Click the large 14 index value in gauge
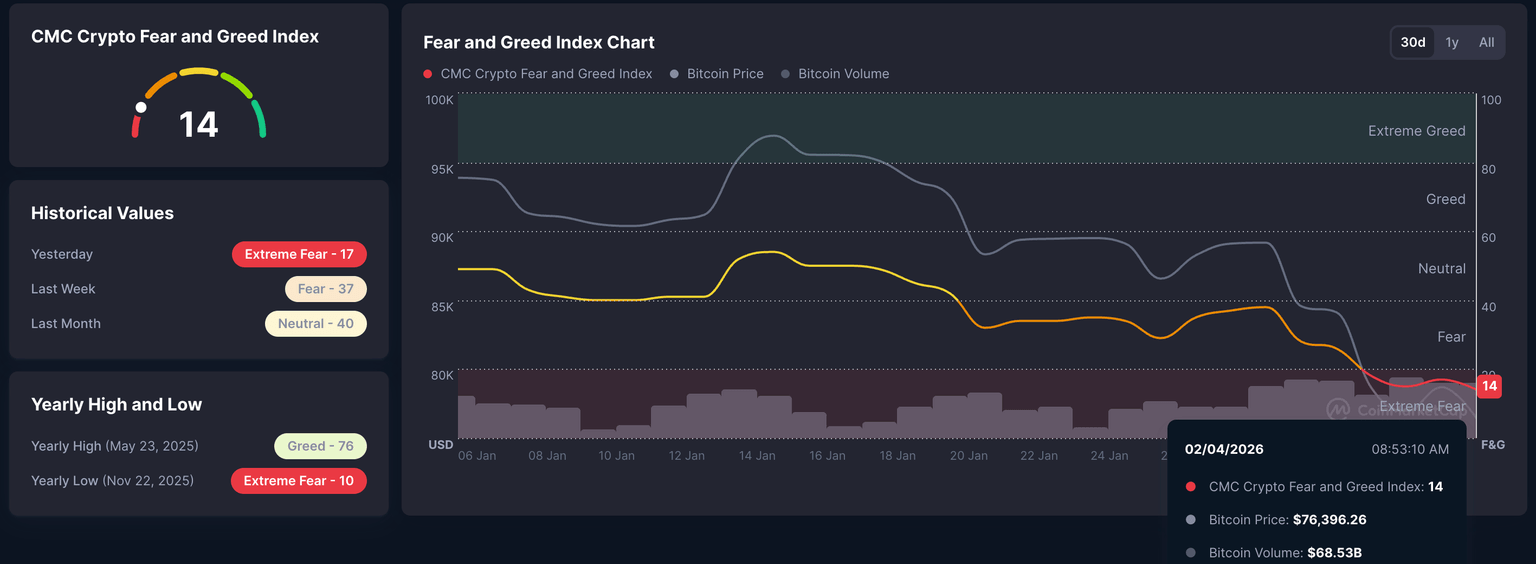This screenshot has width=1536, height=564. [x=198, y=125]
